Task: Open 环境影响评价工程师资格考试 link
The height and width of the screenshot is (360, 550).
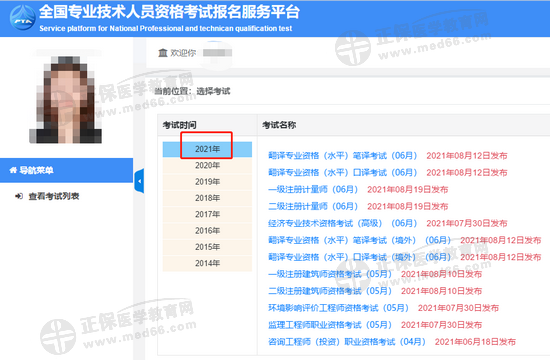Action: point(338,308)
